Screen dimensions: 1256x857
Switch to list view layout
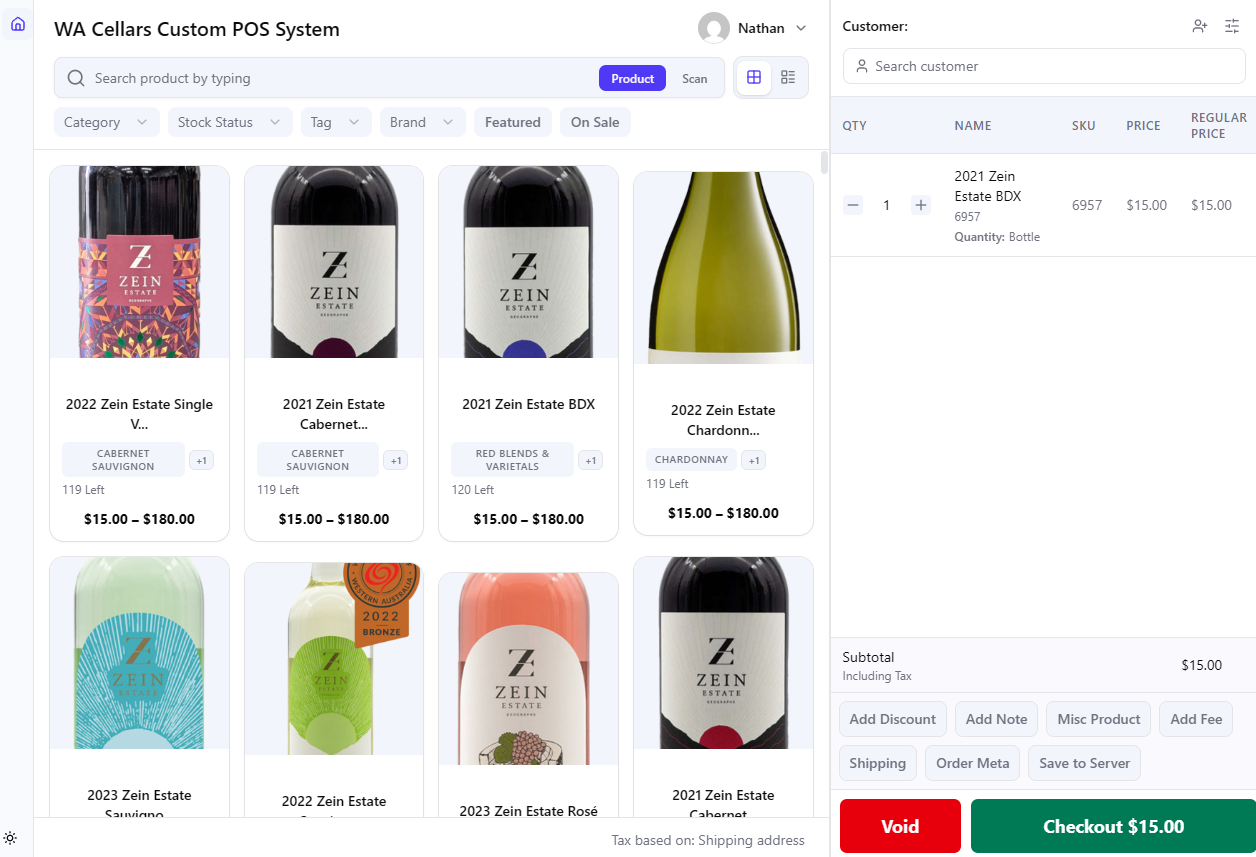point(788,77)
